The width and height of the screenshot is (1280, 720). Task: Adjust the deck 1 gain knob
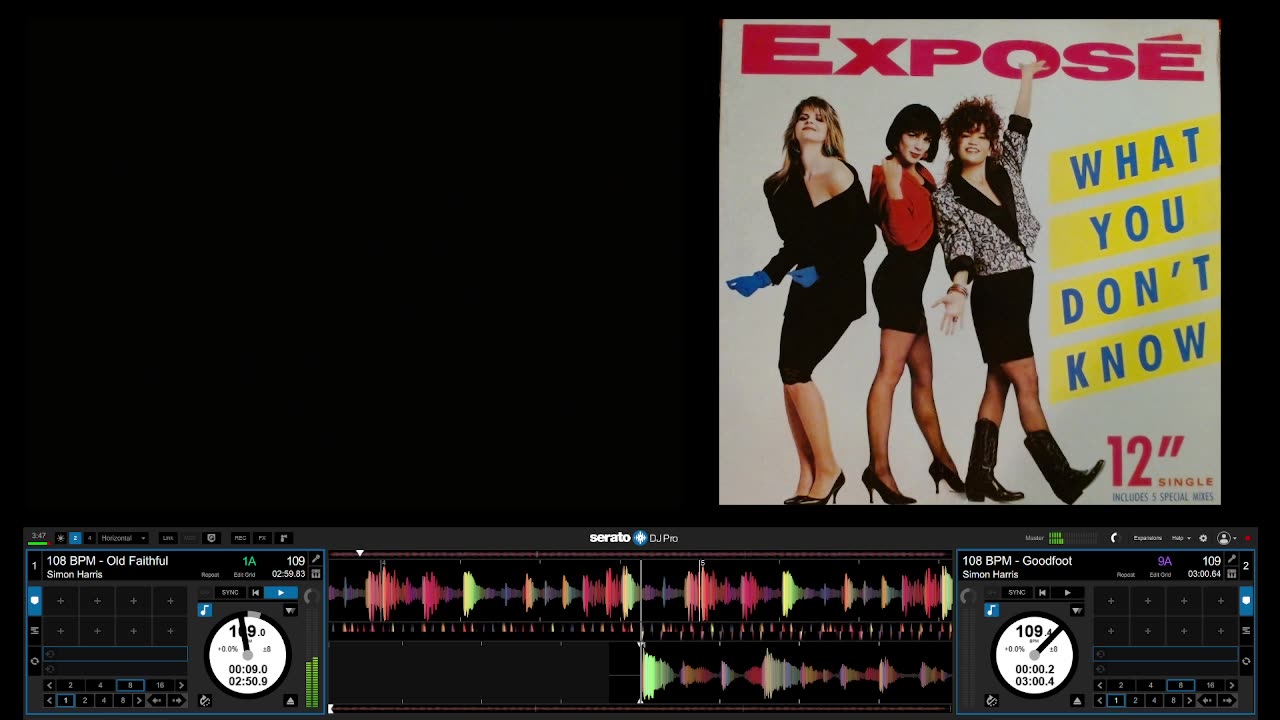tap(312, 596)
